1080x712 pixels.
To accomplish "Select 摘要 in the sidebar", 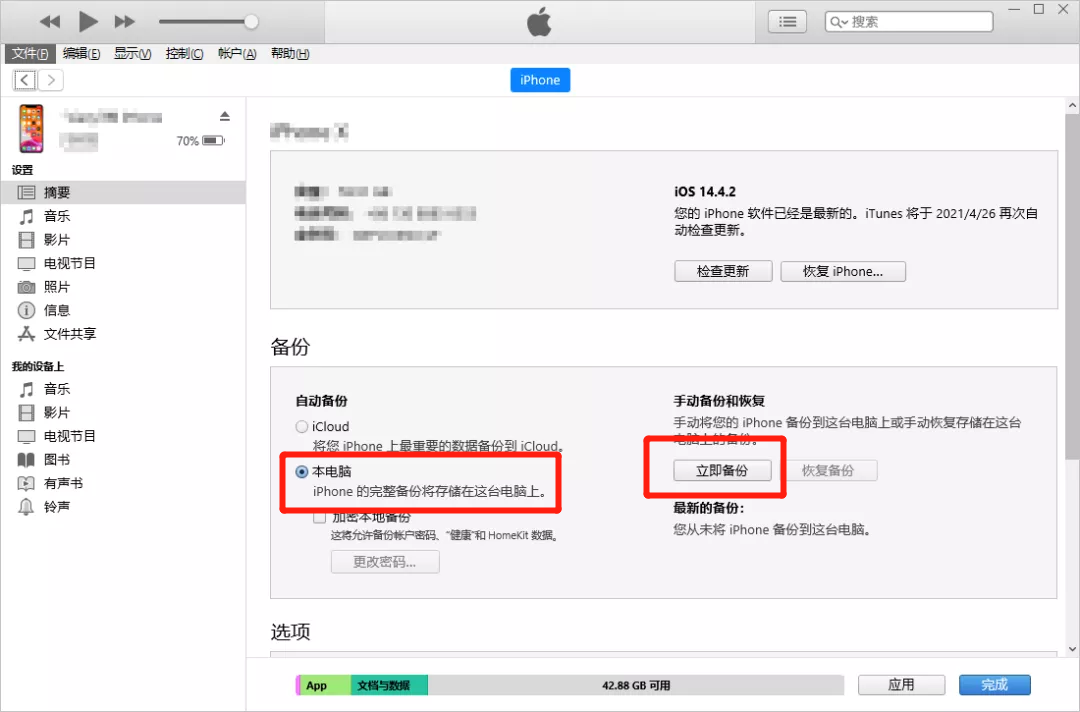I will [123, 193].
